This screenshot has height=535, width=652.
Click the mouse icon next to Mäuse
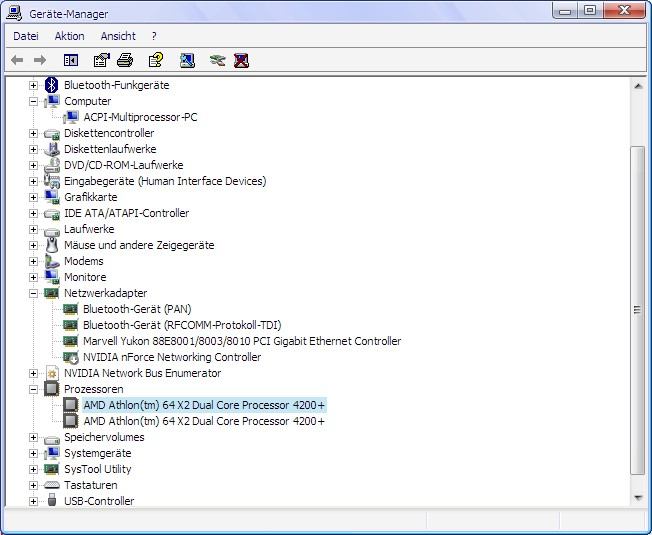[x=52, y=245]
